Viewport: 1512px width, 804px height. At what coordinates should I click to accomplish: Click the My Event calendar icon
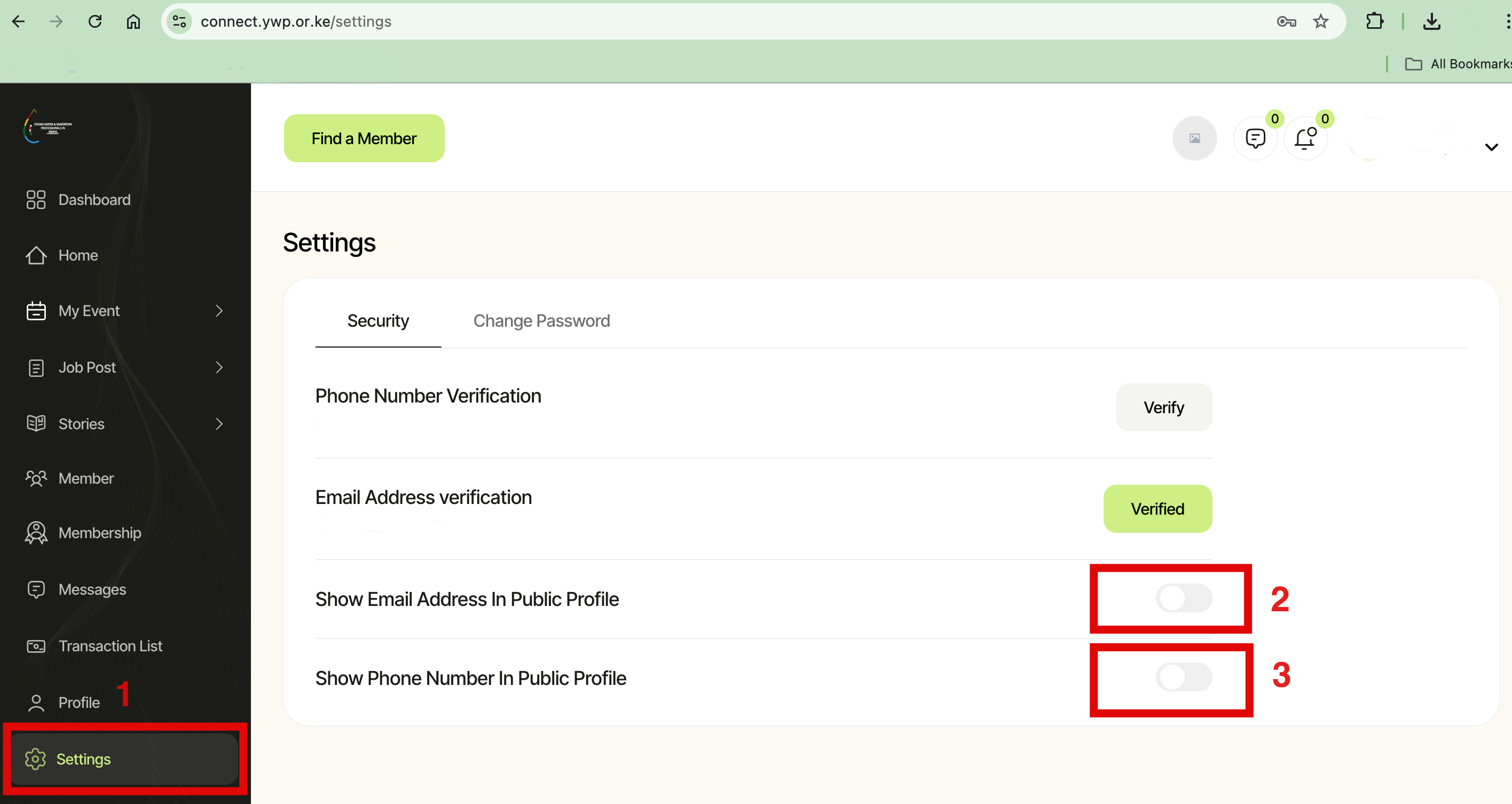tap(36, 311)
